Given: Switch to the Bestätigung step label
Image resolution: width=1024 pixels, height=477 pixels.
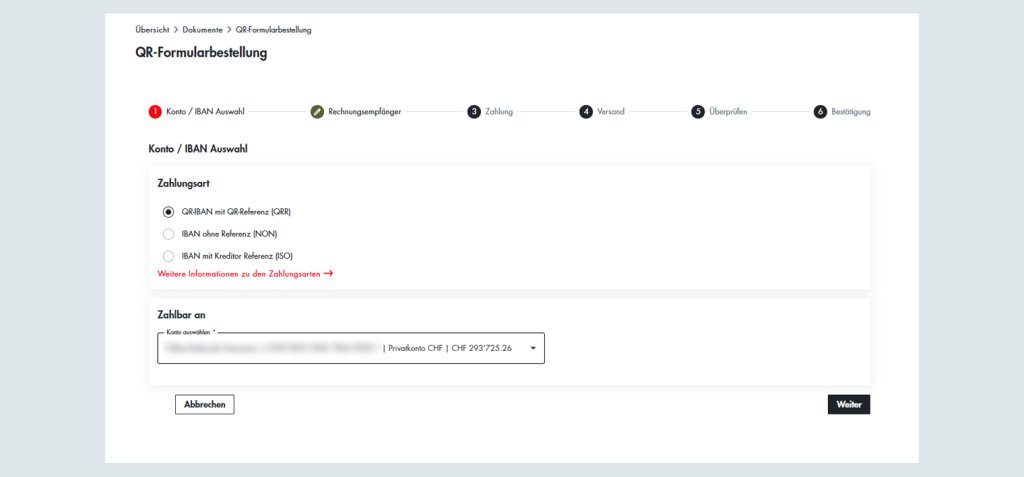Looking at the screenshot, I should click(x=850, y=111).
